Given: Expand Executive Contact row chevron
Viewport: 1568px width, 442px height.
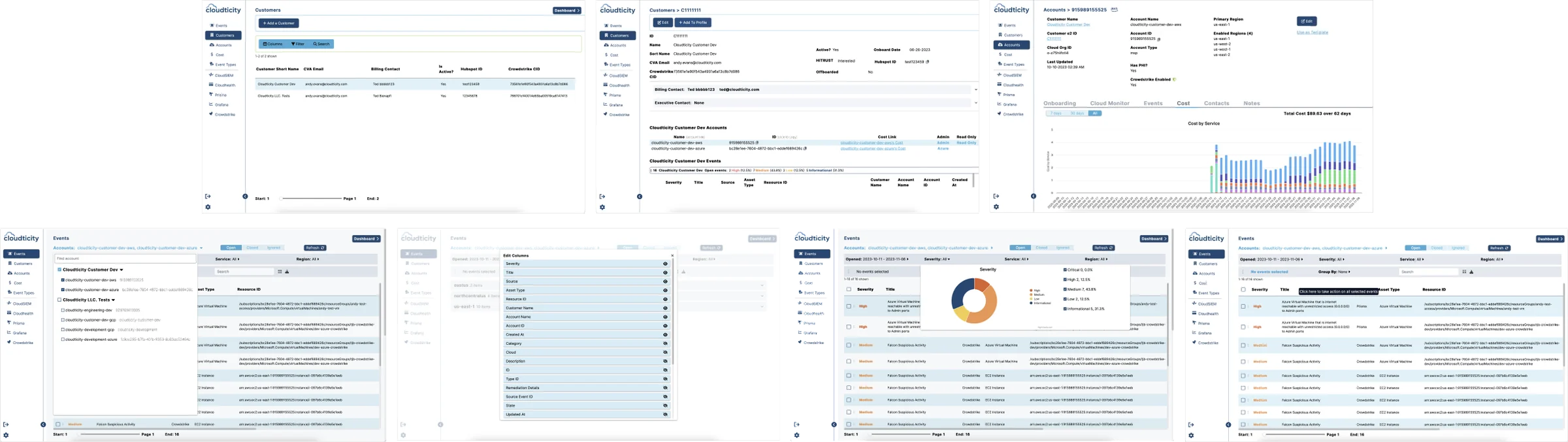Looking at the screenshot, I should click(976, 103).
